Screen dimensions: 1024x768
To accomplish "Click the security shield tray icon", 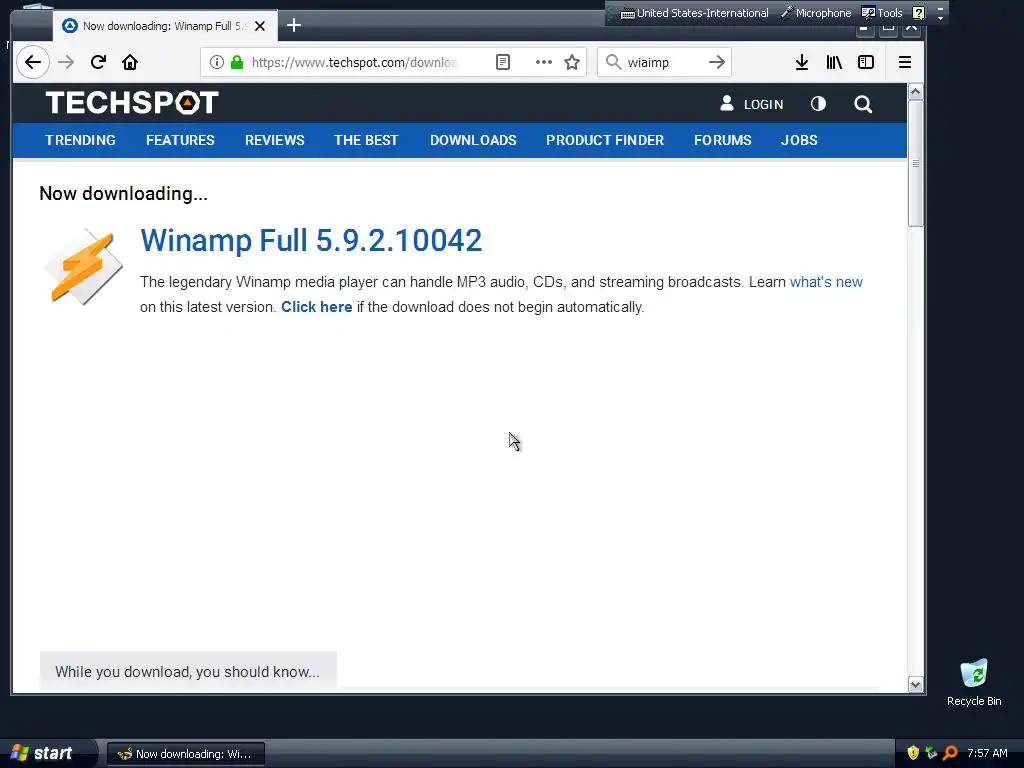I will click(913, 753).
